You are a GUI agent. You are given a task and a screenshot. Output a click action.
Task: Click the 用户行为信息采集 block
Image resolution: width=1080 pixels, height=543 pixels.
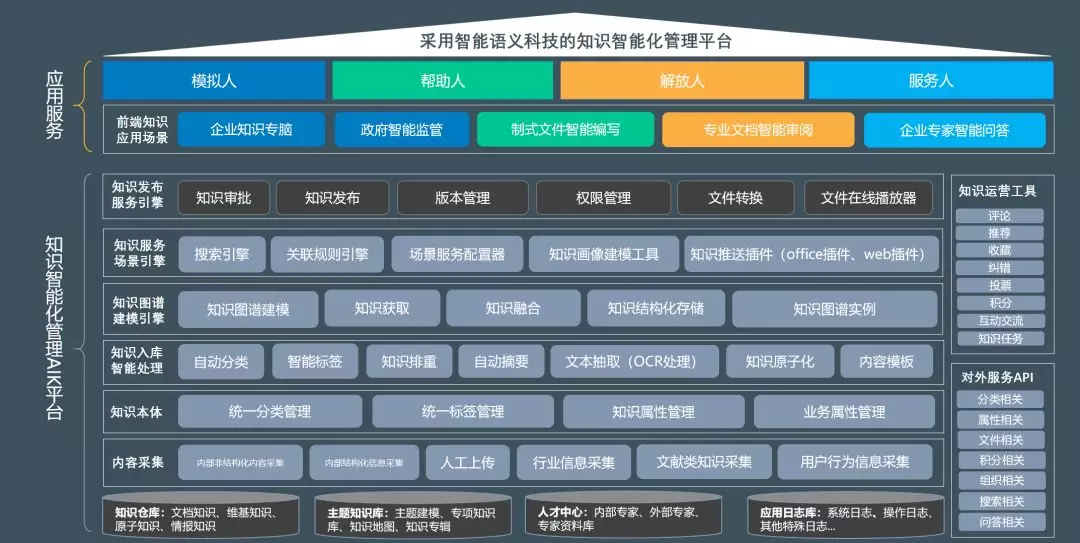[x=855, y=462]
